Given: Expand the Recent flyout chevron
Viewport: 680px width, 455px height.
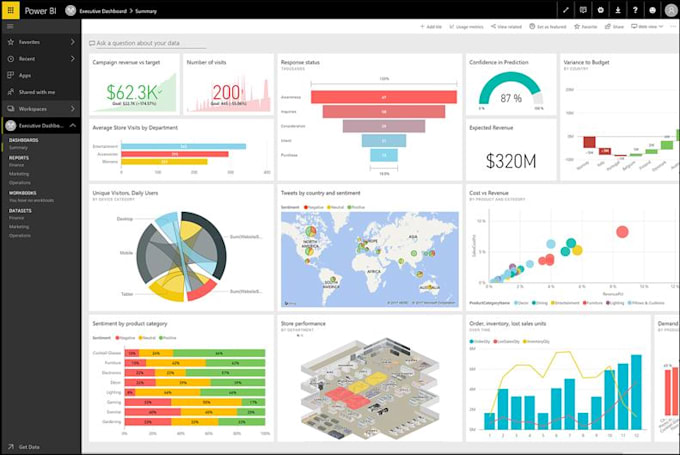Looking at the screenshot, I should coord(72,59).
